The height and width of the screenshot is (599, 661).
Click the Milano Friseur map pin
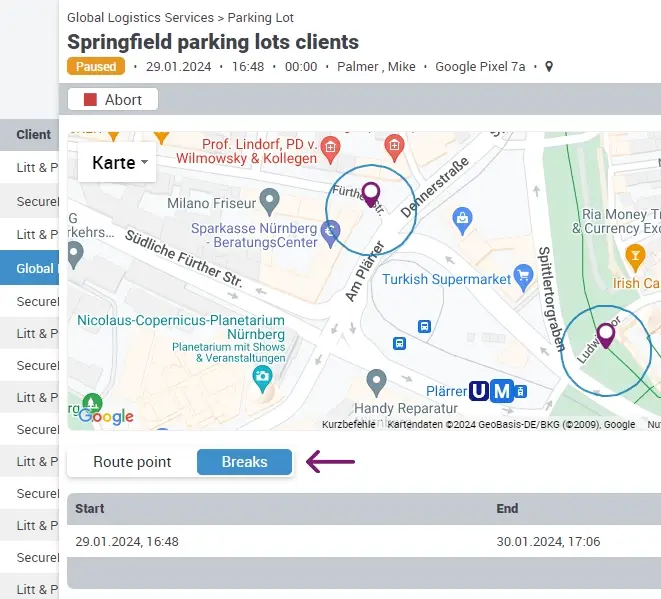point(268,203)
